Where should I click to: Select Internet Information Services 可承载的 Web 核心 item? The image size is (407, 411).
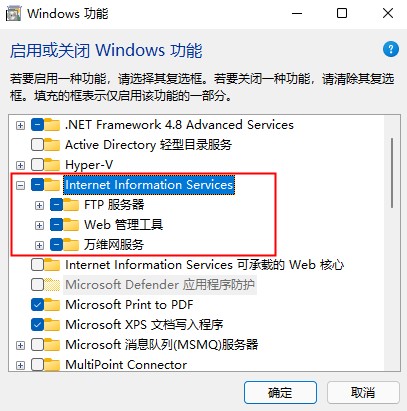click(x=204, y=265)
